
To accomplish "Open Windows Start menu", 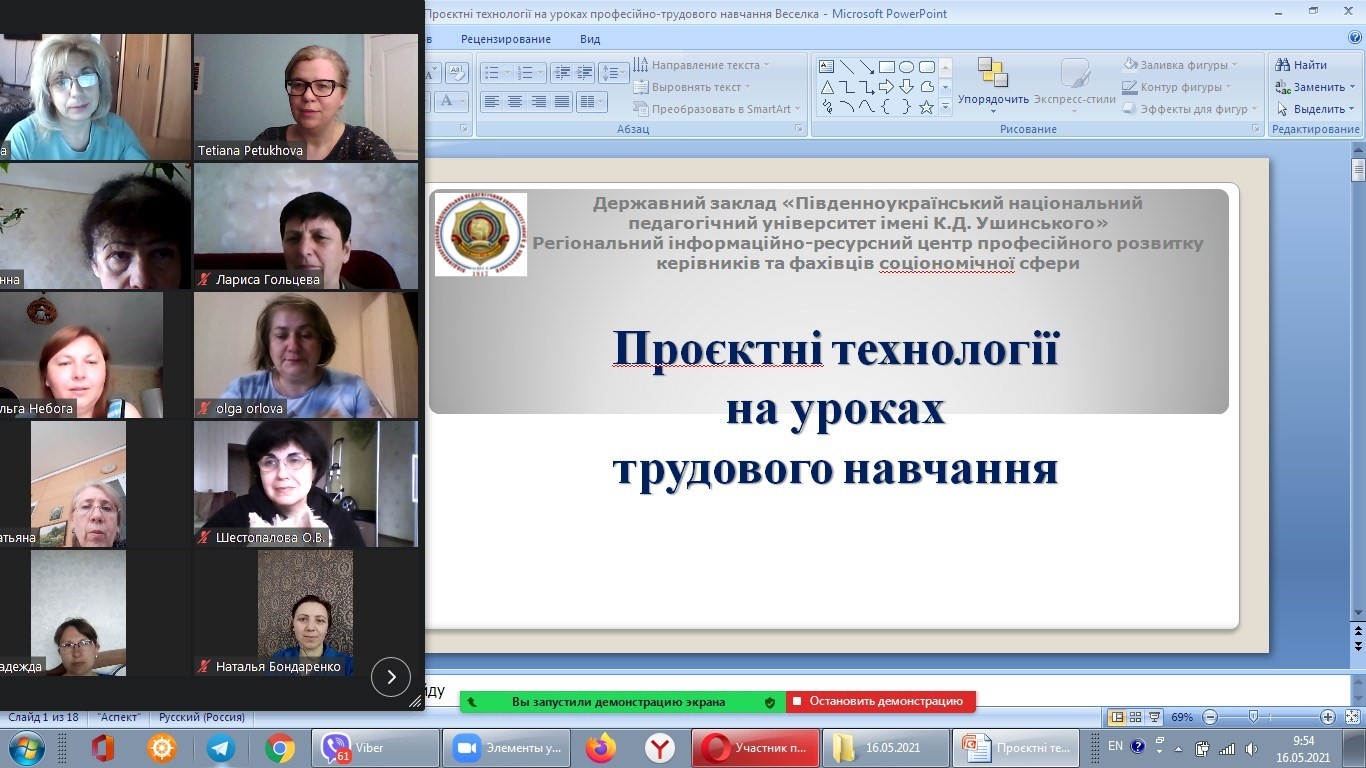I will 25,748.
